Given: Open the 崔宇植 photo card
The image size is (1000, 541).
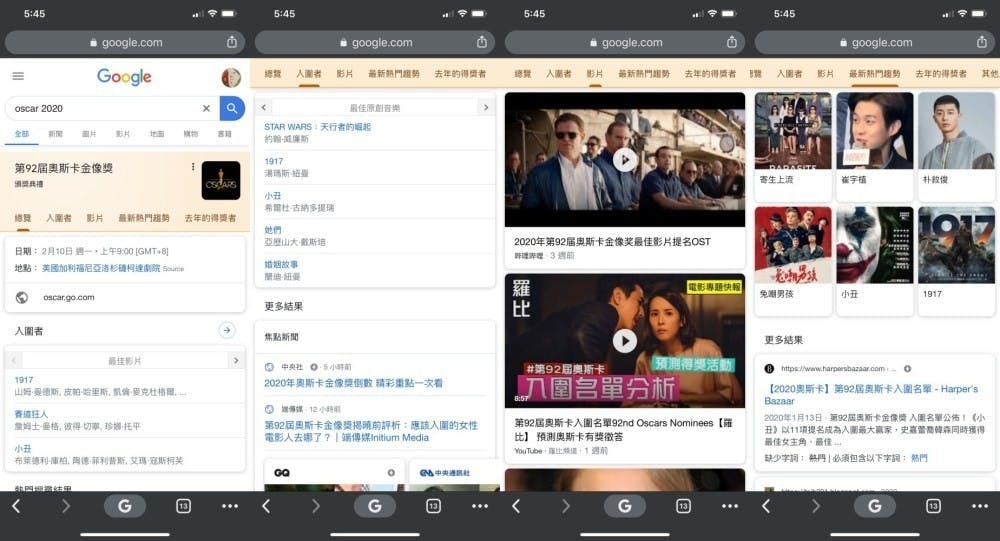Looking at the screenshot, I should click(x=875, y=146).
